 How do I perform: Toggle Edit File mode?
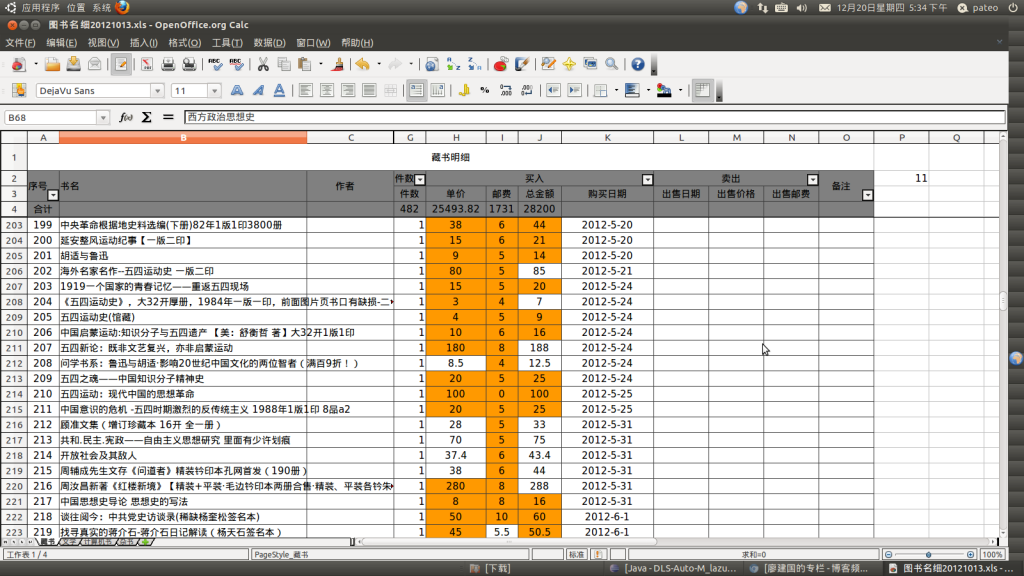point(121,64)
